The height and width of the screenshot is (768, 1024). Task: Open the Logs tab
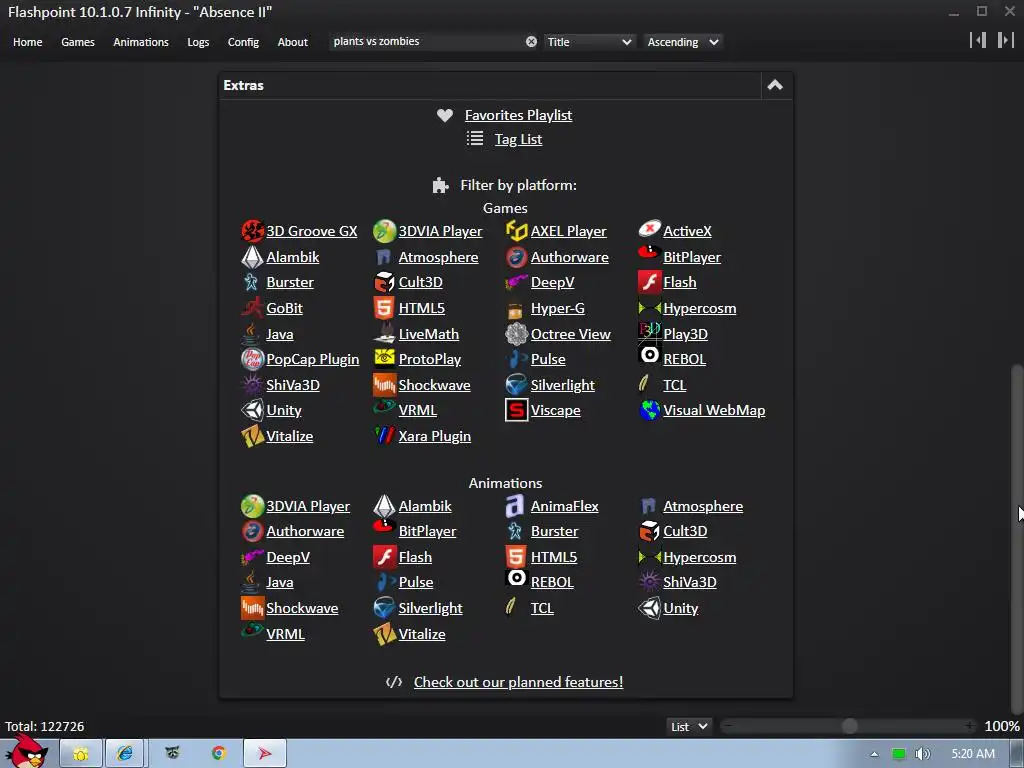tap(198, 42)
